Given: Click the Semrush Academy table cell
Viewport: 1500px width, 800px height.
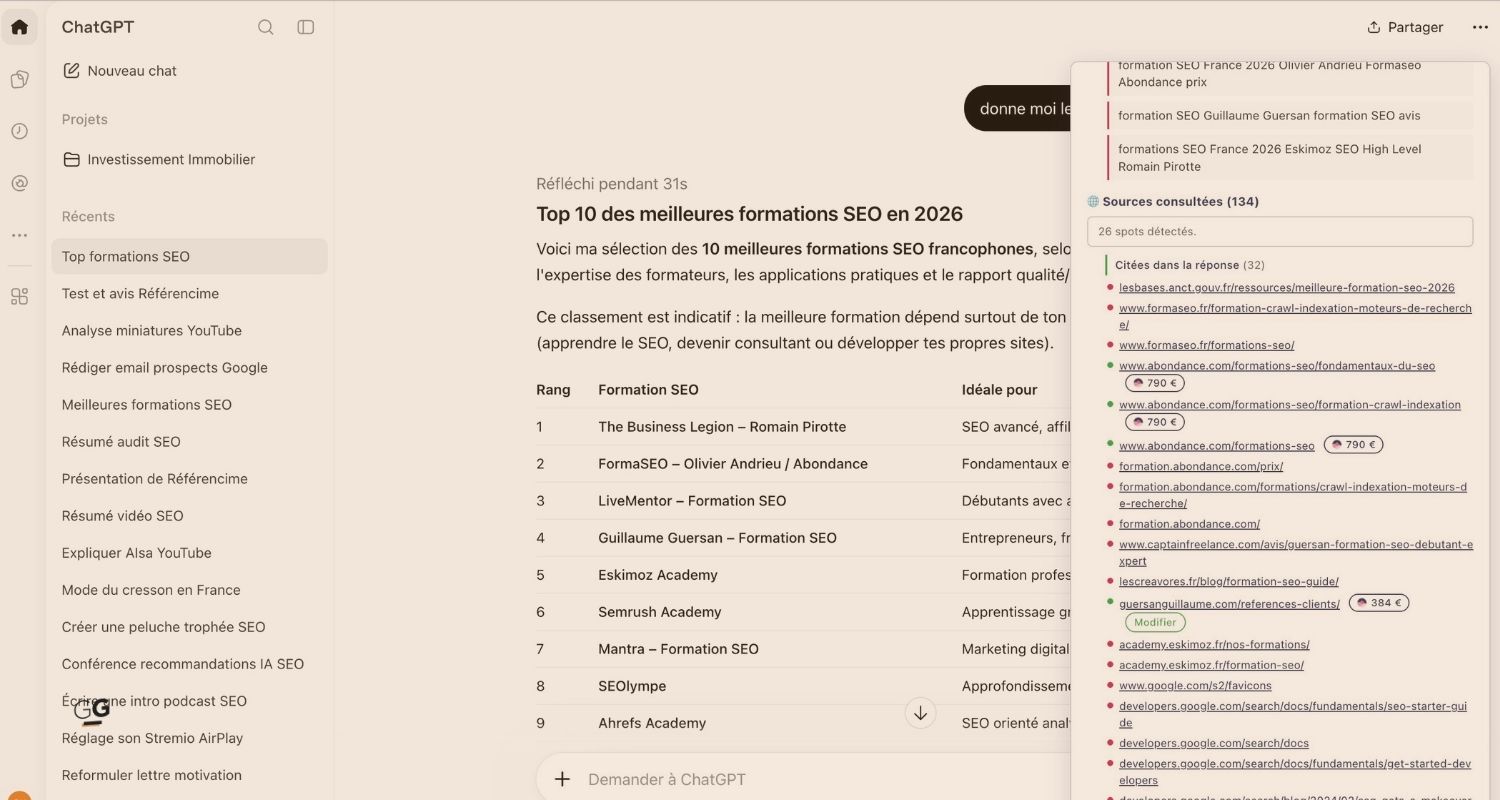Looking at the screenshot, I should click(x=660, y=611).
